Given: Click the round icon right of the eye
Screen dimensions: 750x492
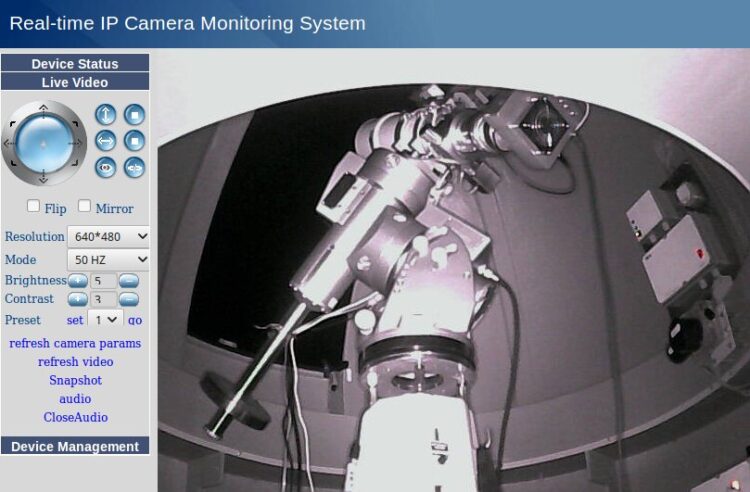Looking at the screenshot, I should 134,167.
